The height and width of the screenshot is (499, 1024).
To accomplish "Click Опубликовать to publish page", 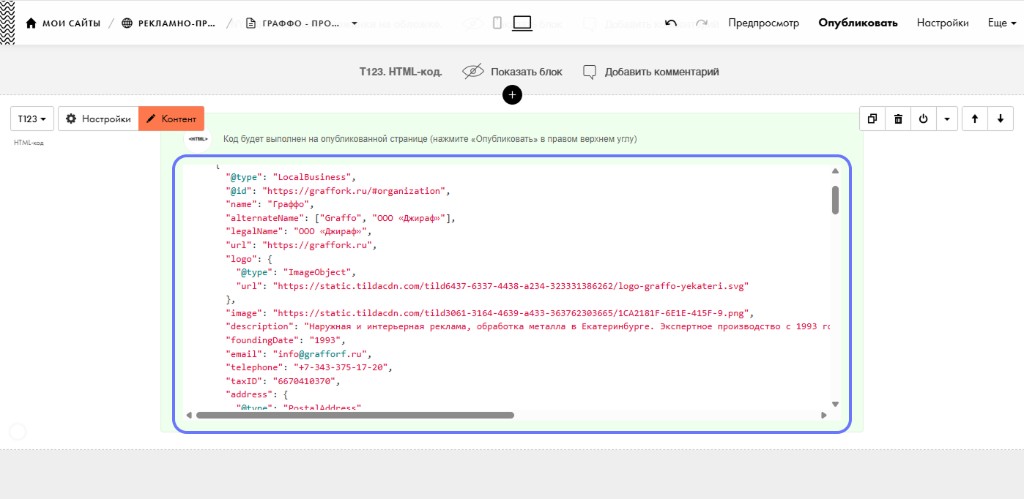I will [857, 23].
